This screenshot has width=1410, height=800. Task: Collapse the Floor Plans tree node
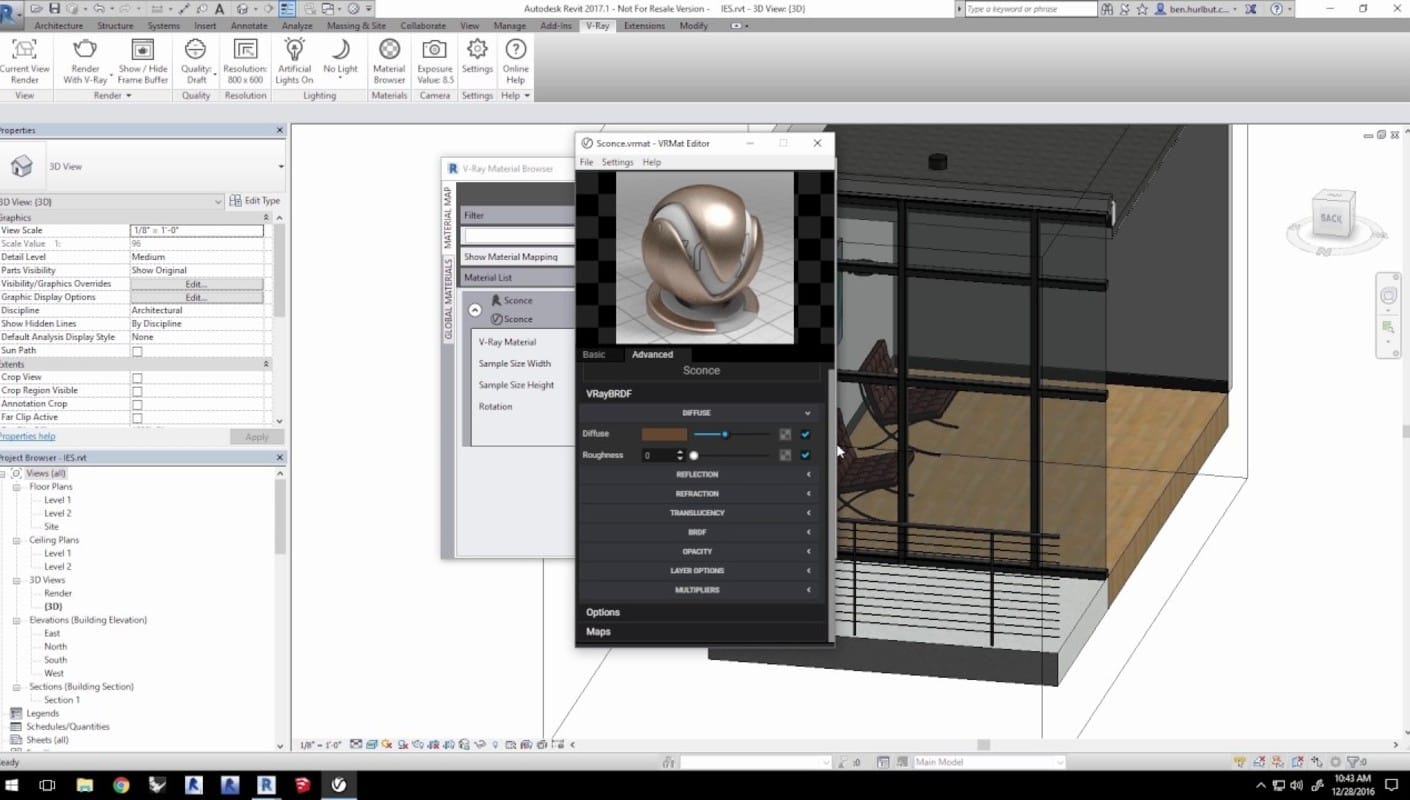click(x=17, y=487)
